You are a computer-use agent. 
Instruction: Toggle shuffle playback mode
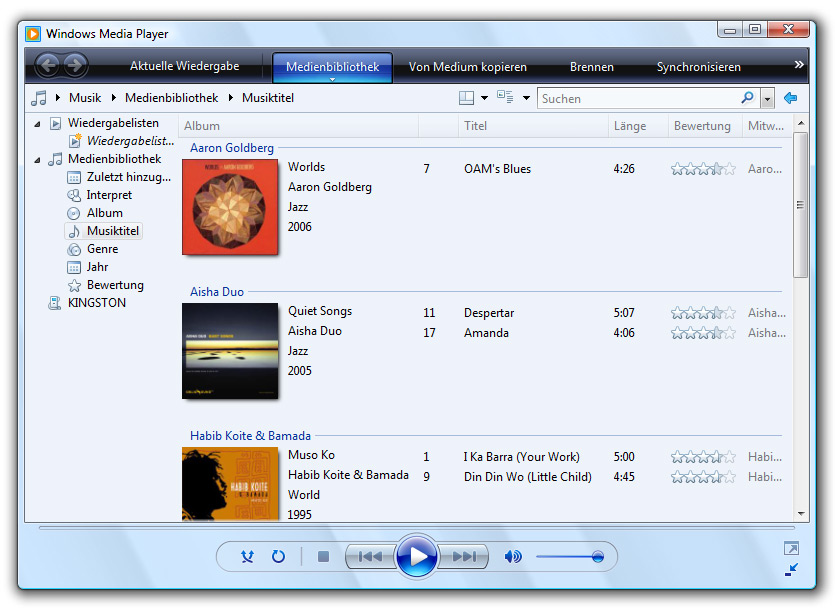coord(247,557)
